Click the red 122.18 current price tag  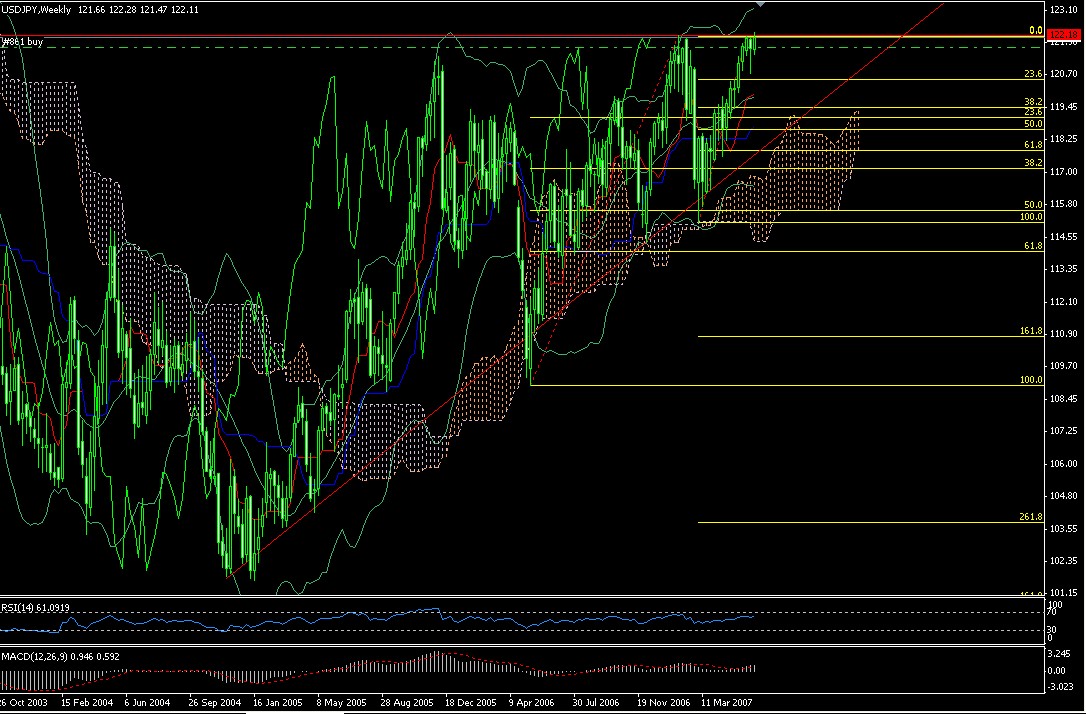point(1065,35)
